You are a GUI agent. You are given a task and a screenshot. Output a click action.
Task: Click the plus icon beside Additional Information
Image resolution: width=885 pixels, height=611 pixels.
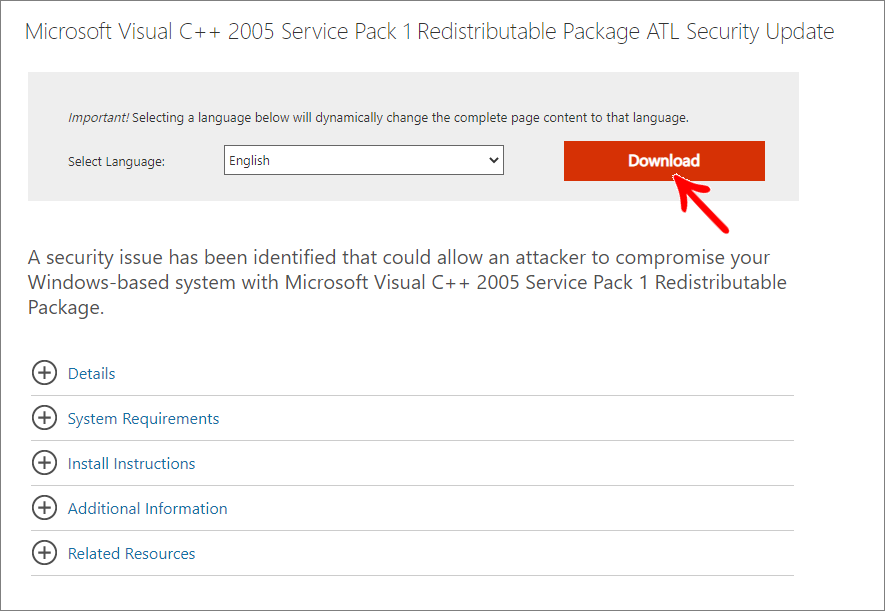click(44, 508)
